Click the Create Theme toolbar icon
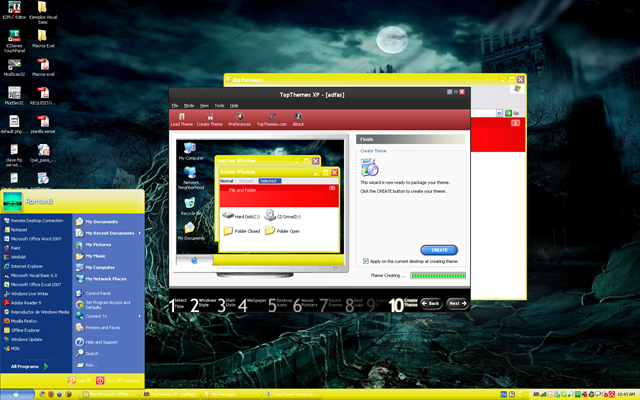The width and height of the screenshot is (640, 400). point(209,120)
